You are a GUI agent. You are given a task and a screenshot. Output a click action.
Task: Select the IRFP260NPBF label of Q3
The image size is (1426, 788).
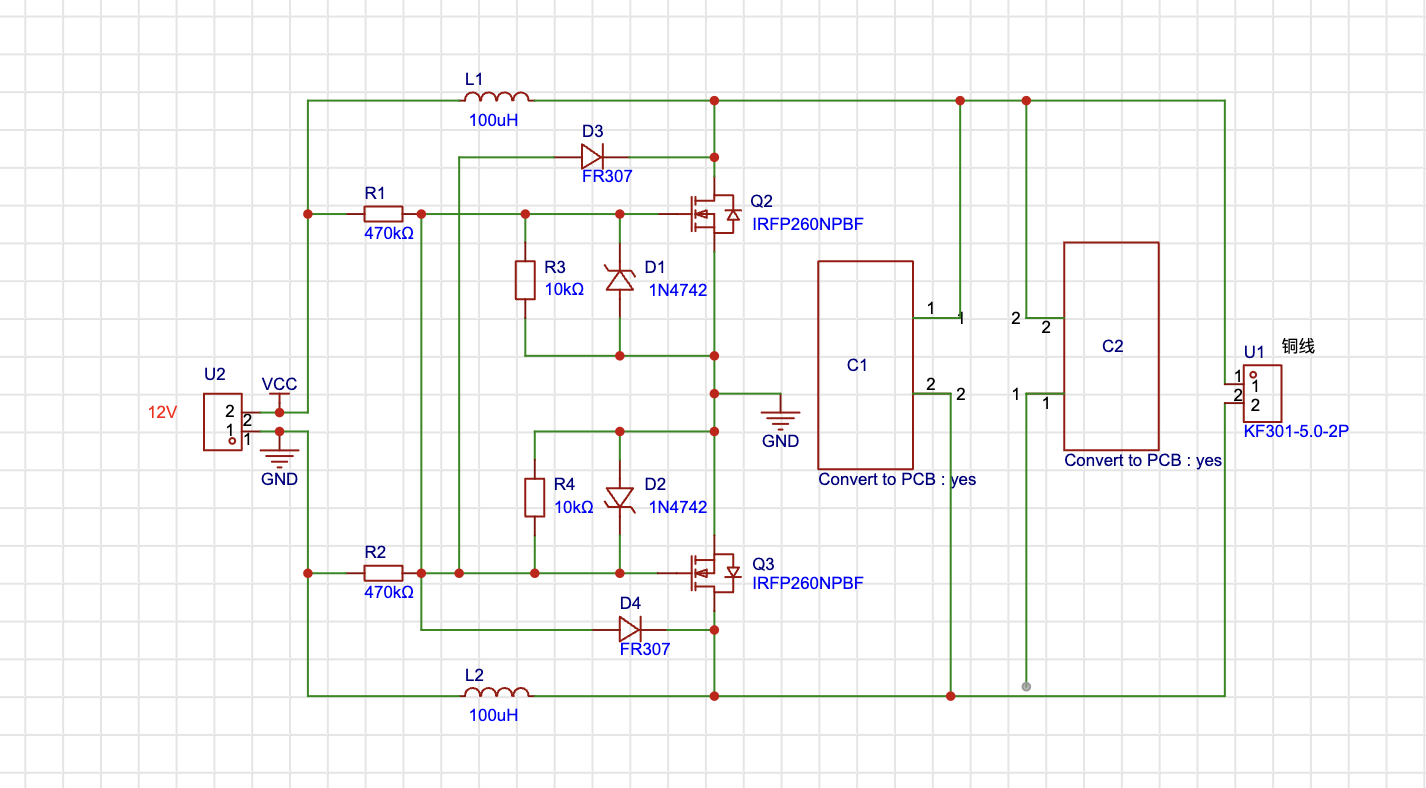click(808, 583)
